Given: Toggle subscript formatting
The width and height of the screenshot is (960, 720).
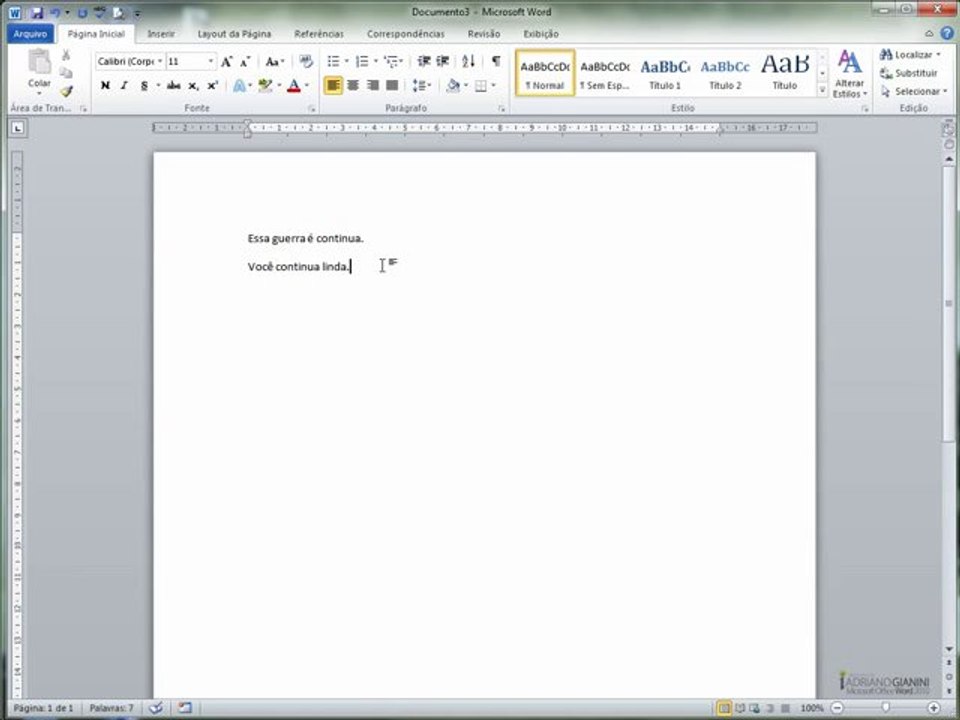Looking at the screenshot, I should [x=193, y=85].
